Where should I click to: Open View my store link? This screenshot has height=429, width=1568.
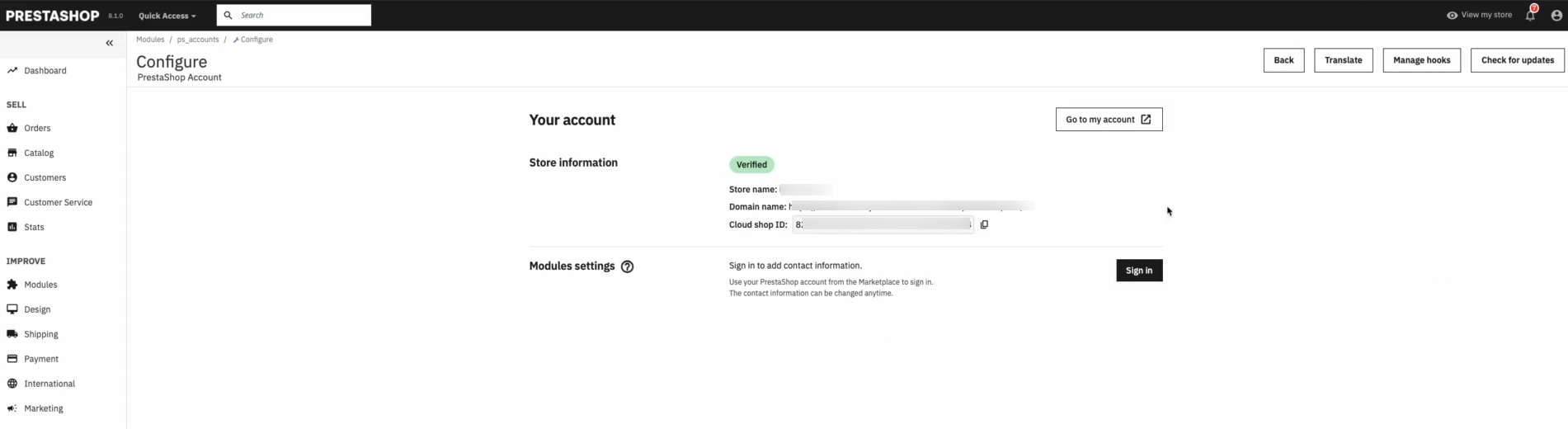(x=1480, y=15)
